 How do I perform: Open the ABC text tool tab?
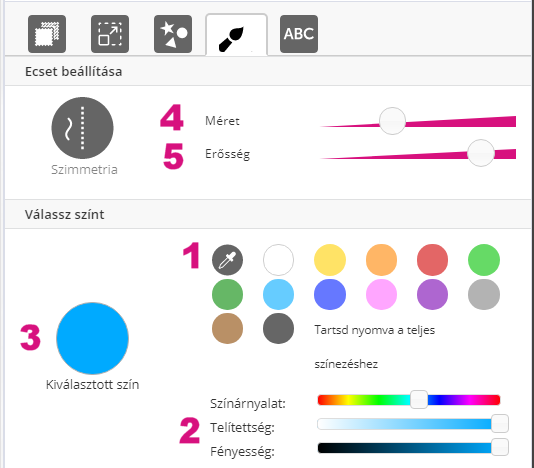[x=299, y=34]
